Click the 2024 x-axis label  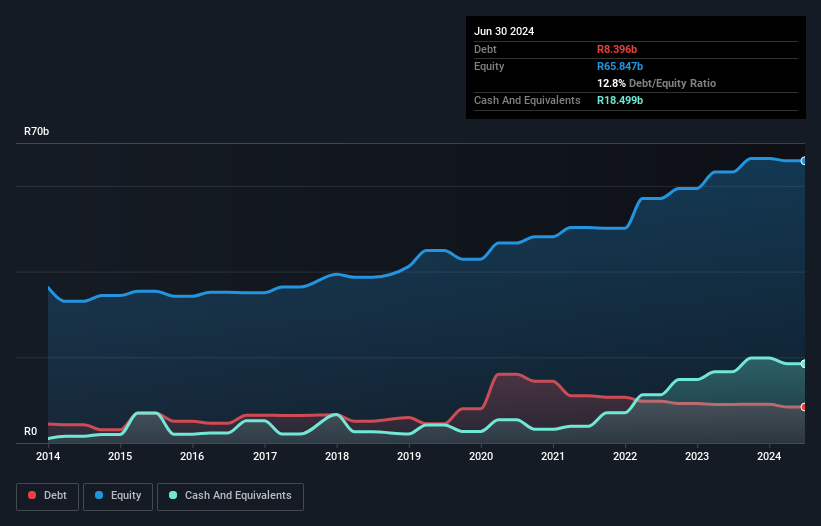pyautogui.click(x=769, y=457)
